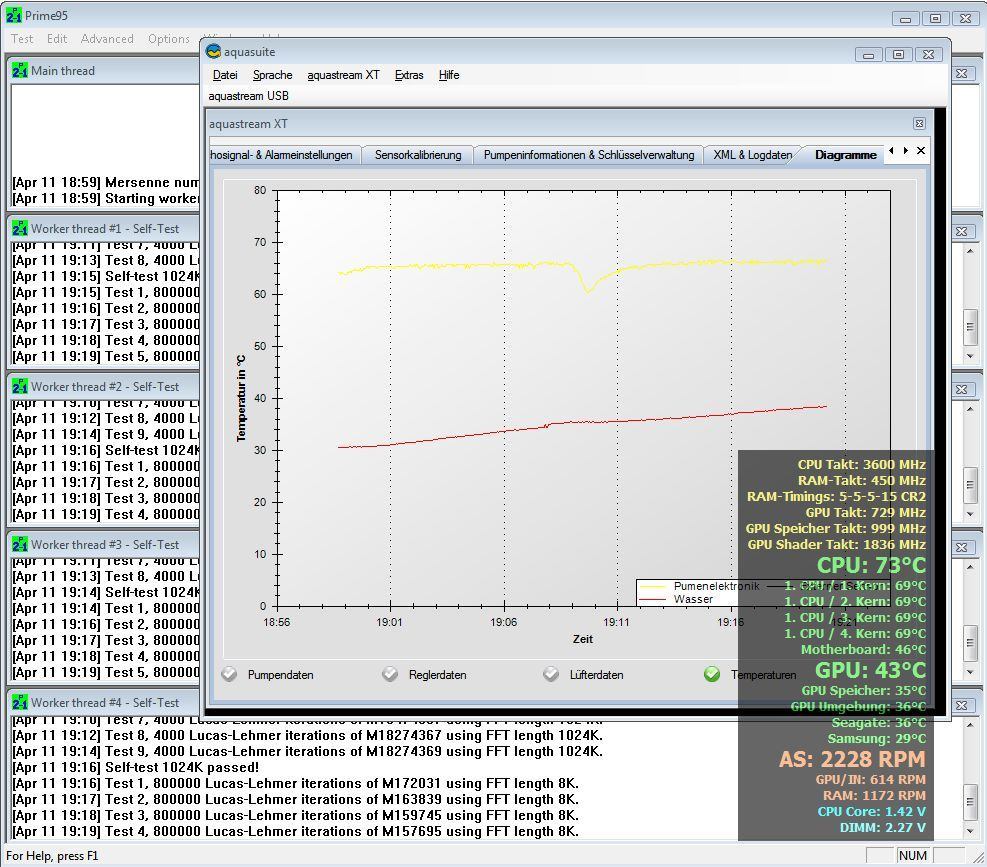Click Worker thread #2 scrollbar thumb
The width and height of the screenshot is (987, 867).
click(x=970, y=485)
